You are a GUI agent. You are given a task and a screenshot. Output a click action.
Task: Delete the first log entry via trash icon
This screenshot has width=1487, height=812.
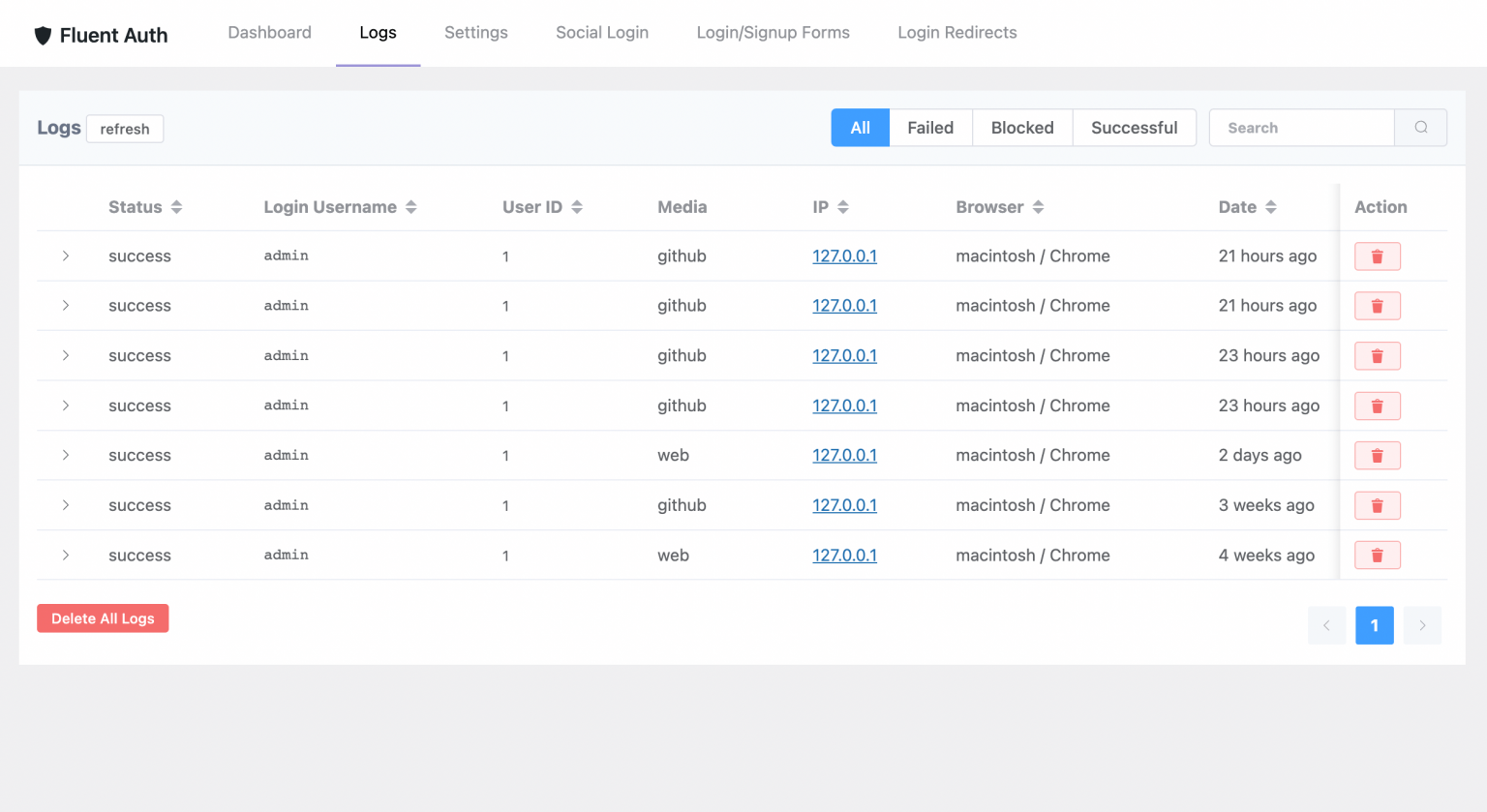tap(1377, 256)
